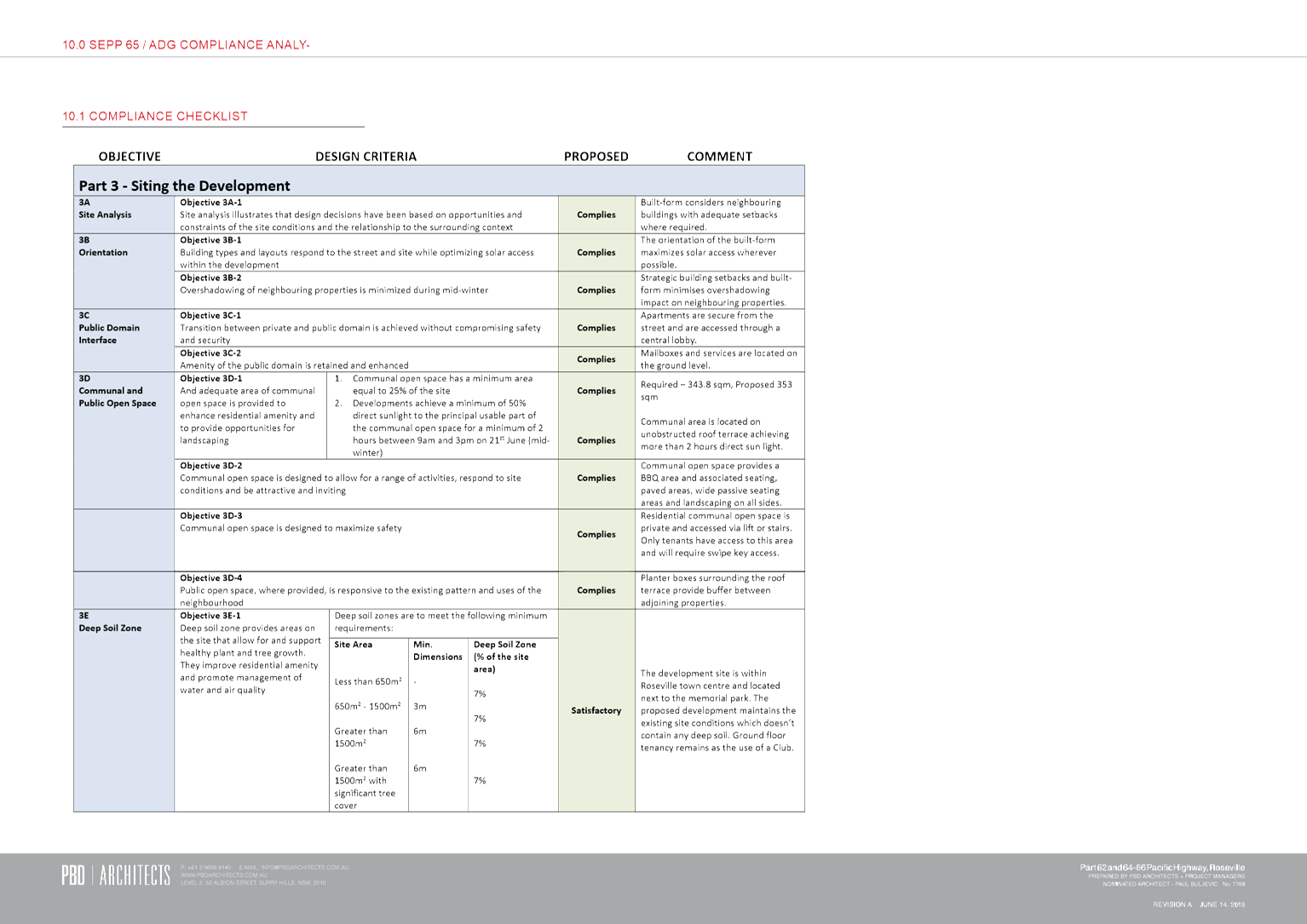
Task: Click the 'COMMENT' column header
Action: 720,157
